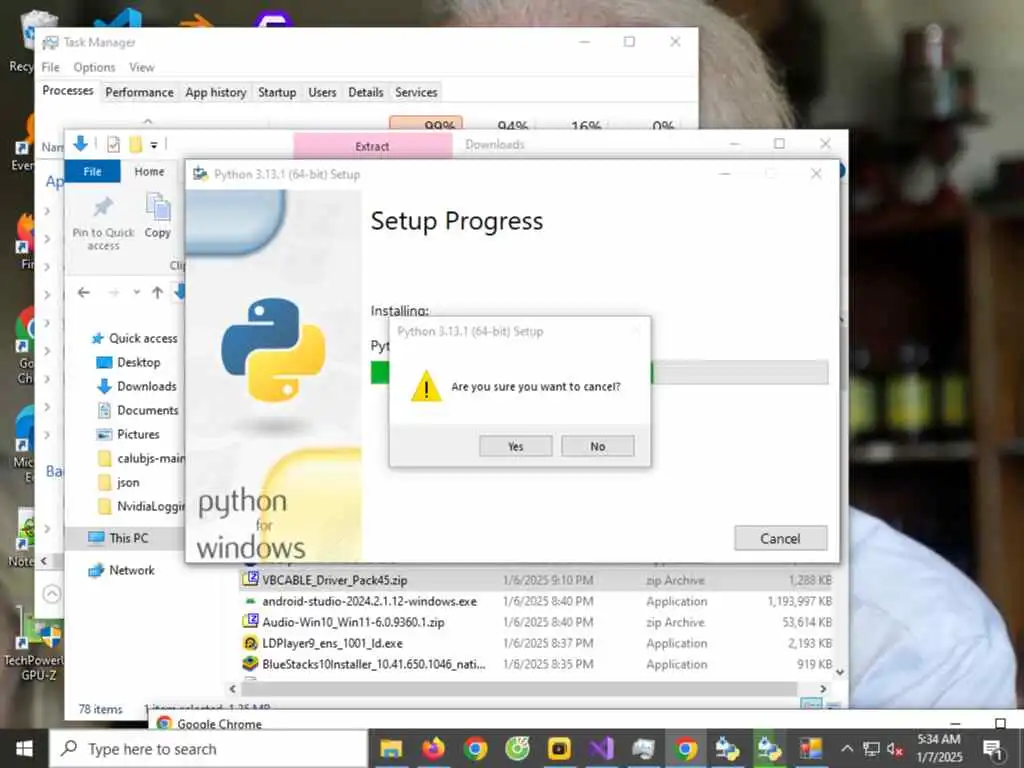Click No in the cancel confirmation dialog
The image size is (1024, 768).
coord(598,446)
